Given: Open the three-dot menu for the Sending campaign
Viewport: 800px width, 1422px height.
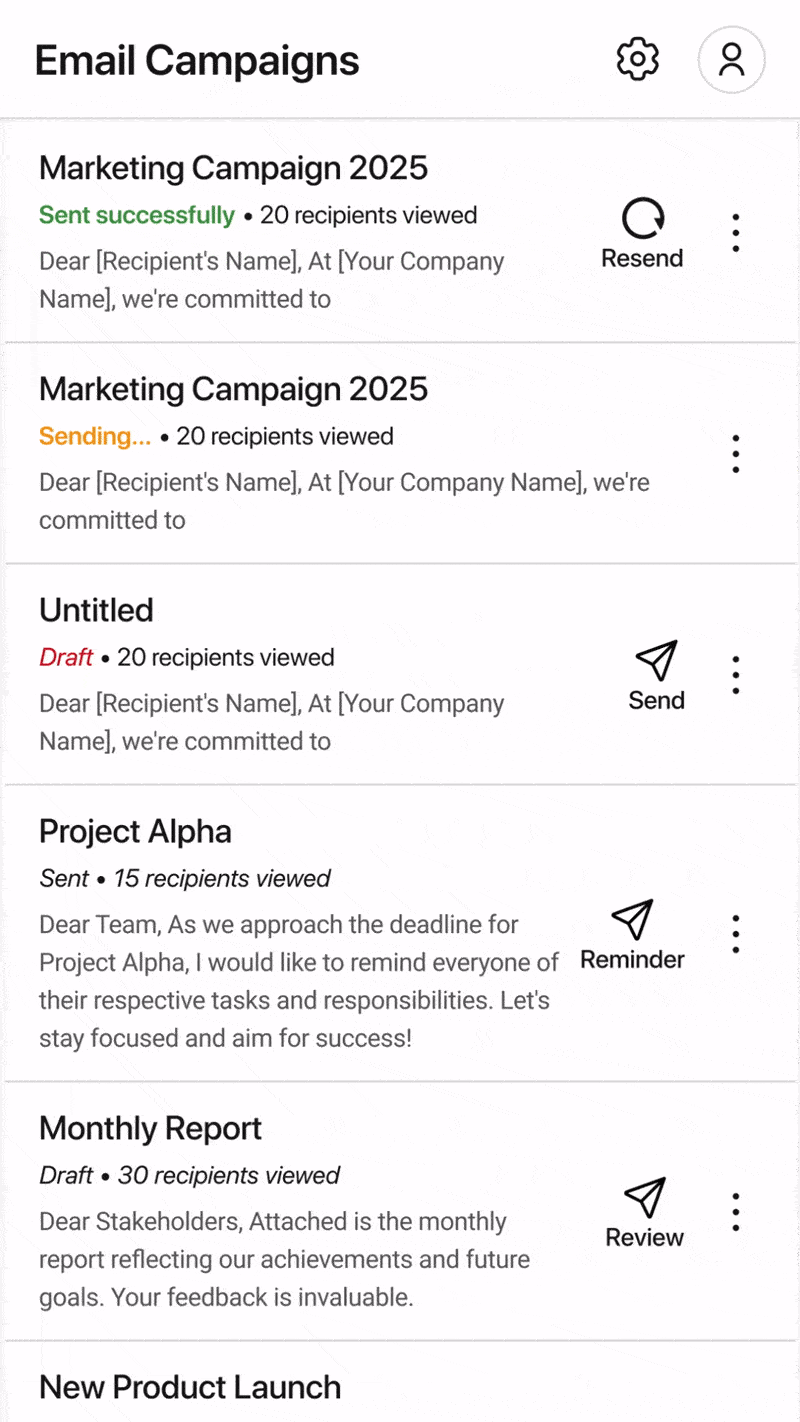Looking at the screenshot, I should tap(736, 454).
